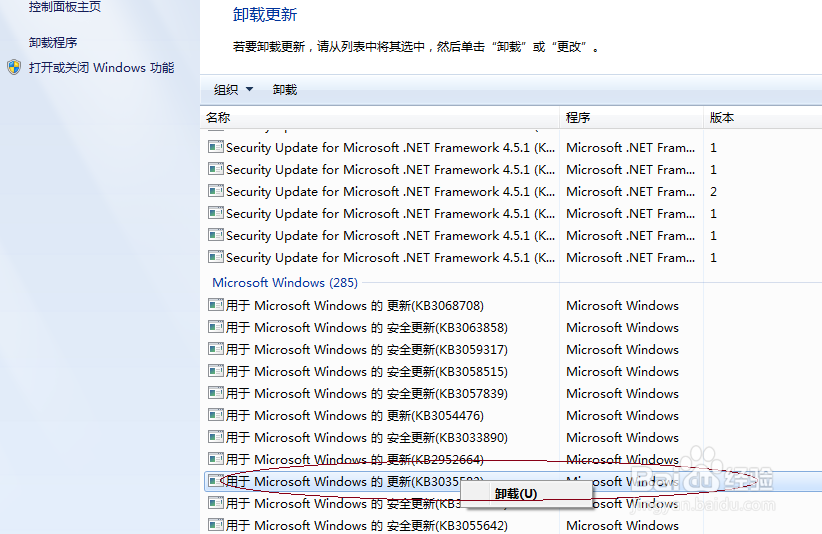Select 用于 Microsoft Windows 的 安全更新(KB3063858)
This screenshot has width=822, height=534.
tap(366, 327)
